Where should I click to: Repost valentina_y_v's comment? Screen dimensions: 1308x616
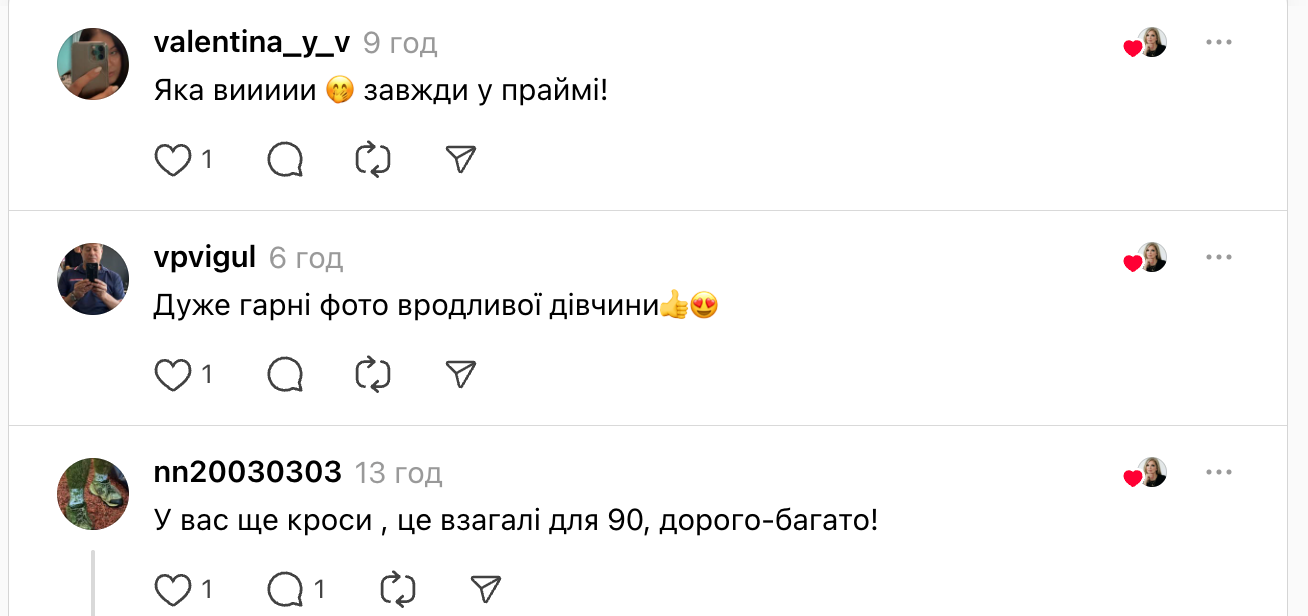[373, 160]
